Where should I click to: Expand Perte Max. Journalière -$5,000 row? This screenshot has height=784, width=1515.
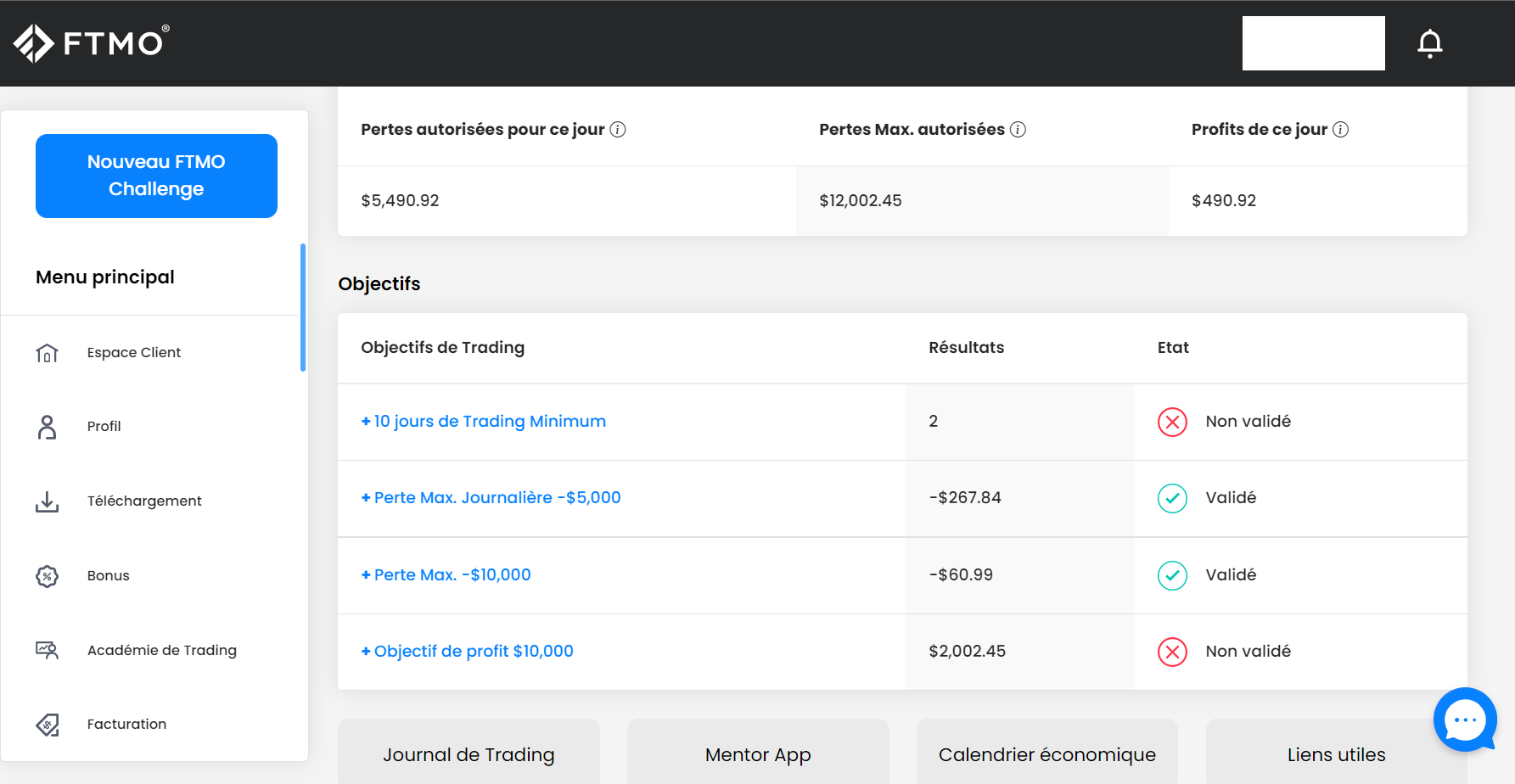(491, 498)
